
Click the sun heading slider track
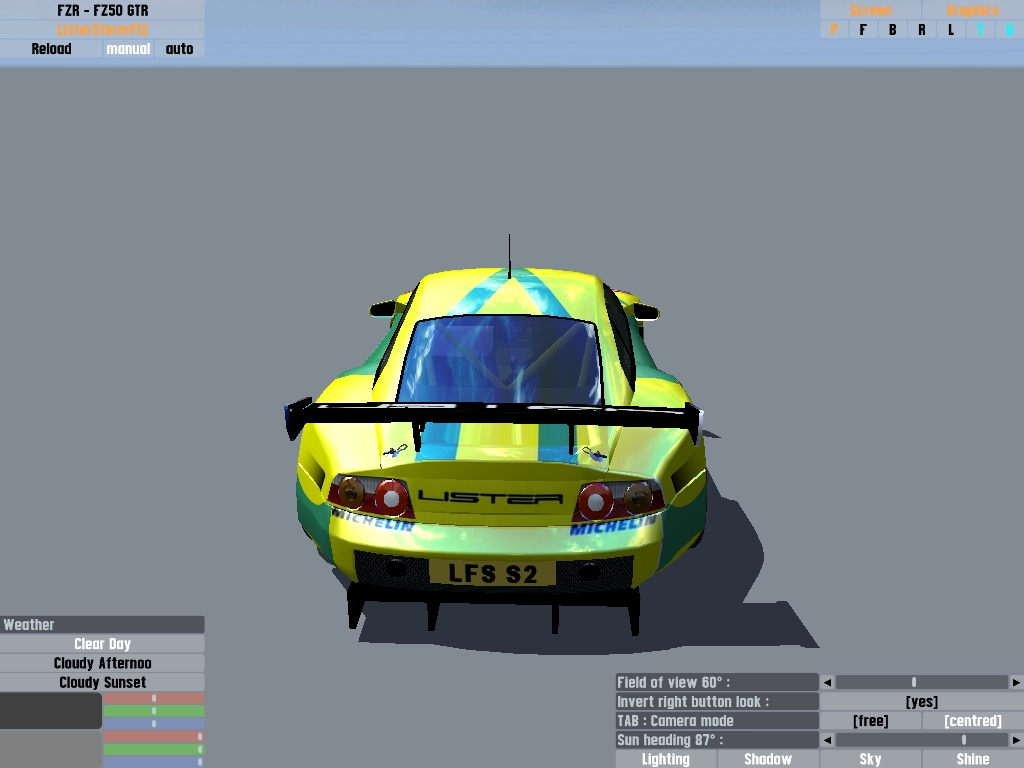point(922,740)
